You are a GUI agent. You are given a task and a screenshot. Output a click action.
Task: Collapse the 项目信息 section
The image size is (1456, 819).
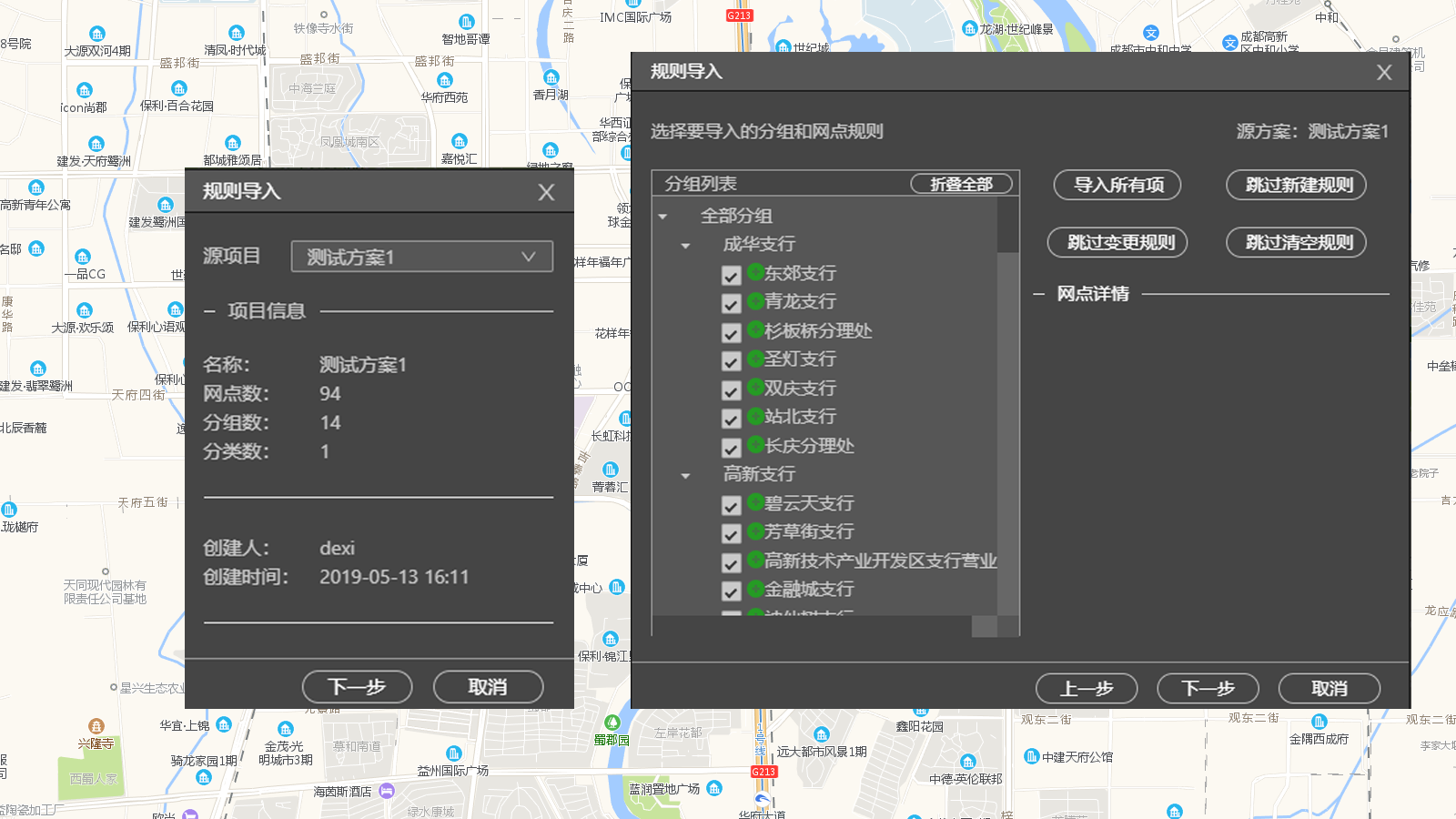tap(209, 311)
